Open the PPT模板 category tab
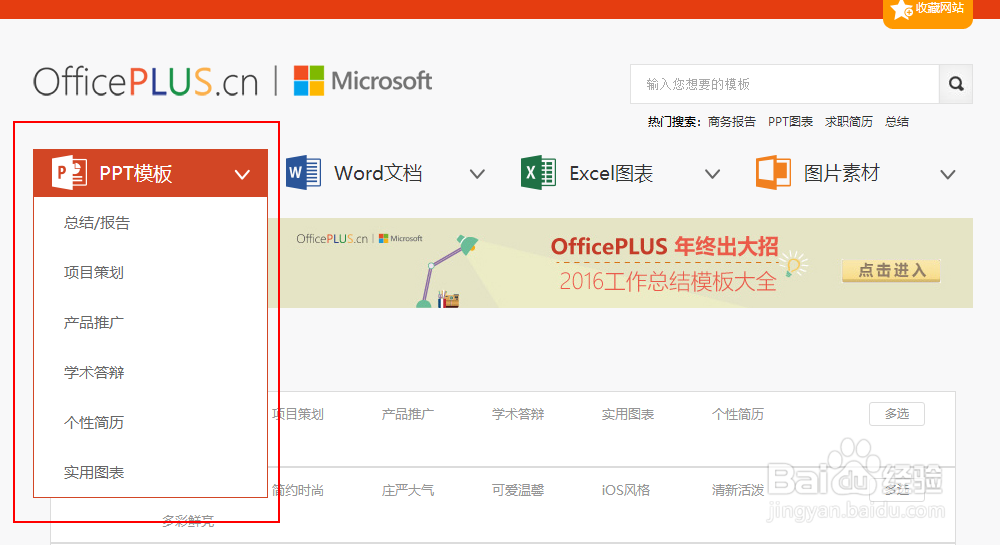The image size is (1000, 545). pos(151,173)
